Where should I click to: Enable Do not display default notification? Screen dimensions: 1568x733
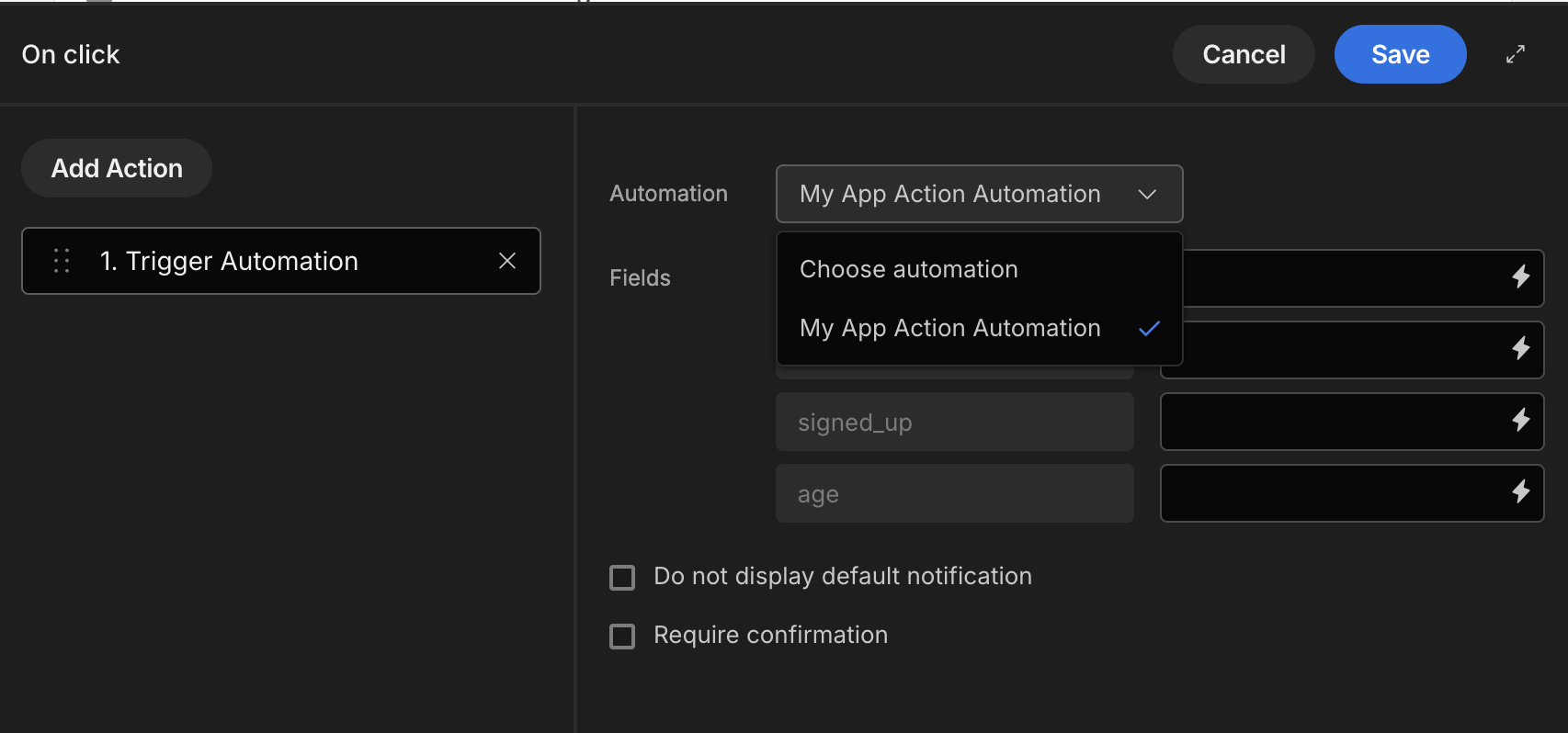(622, 577)
